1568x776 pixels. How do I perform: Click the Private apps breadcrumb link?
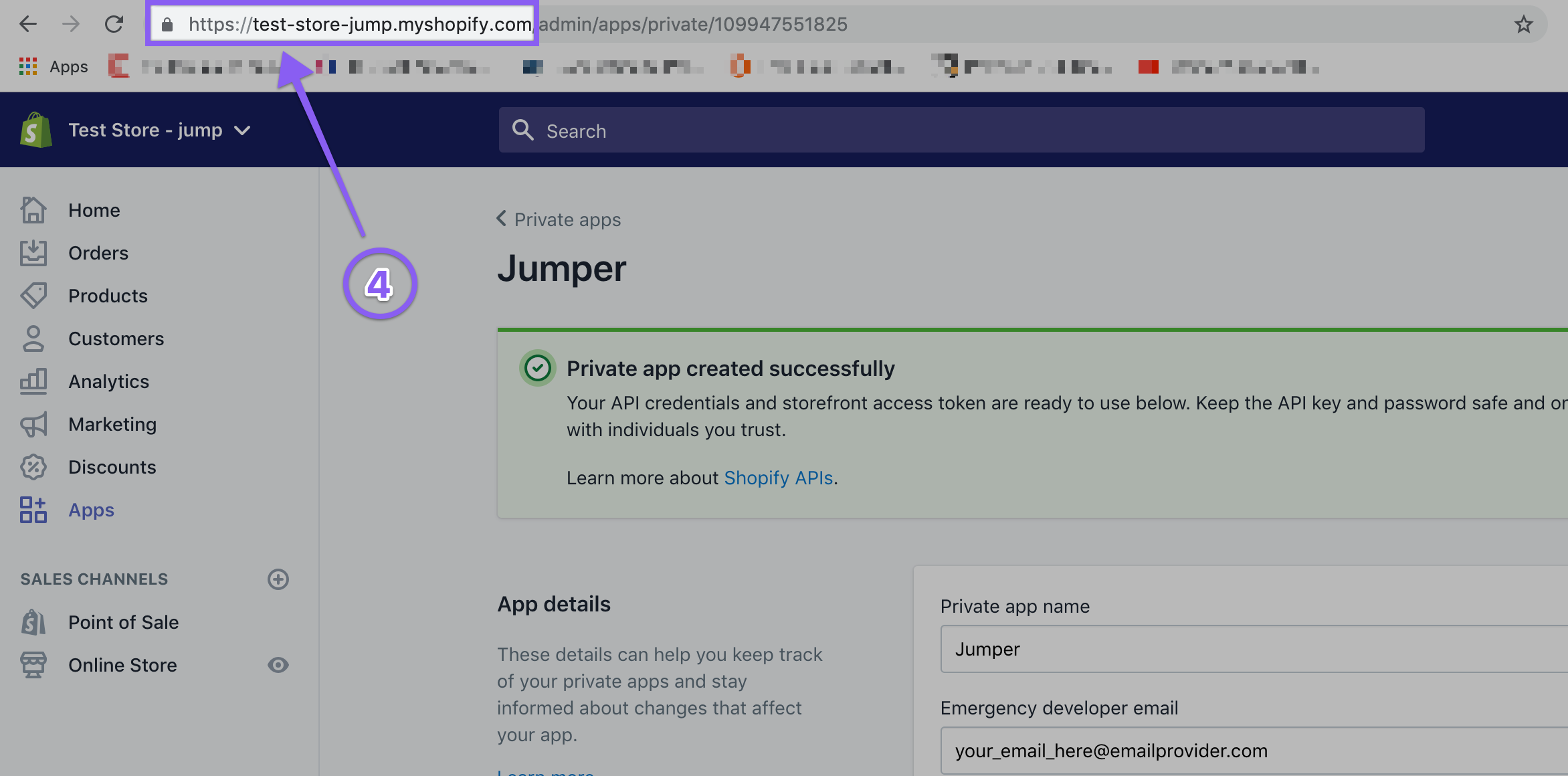tap(567, 219)
